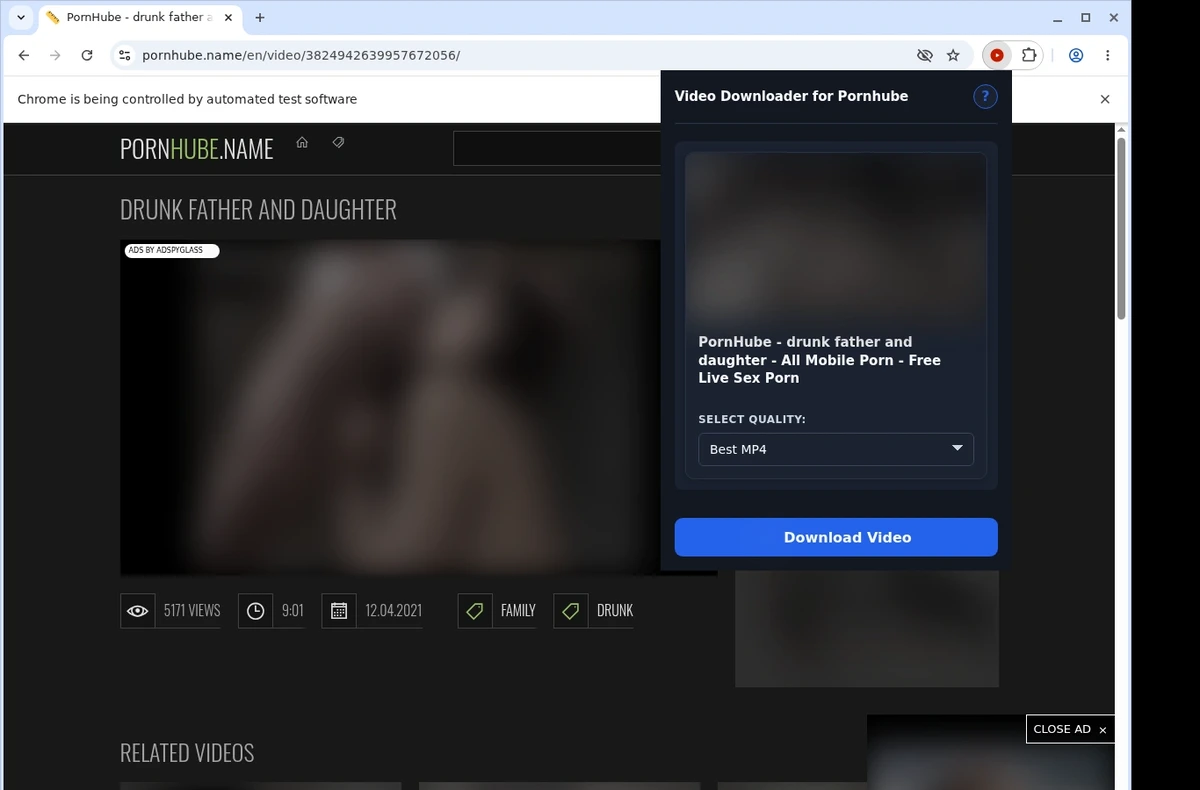Image resolution: width=1200 pixels, height=790 pixels.
Task: Go forward to the next page
Action: coord(55,56)
